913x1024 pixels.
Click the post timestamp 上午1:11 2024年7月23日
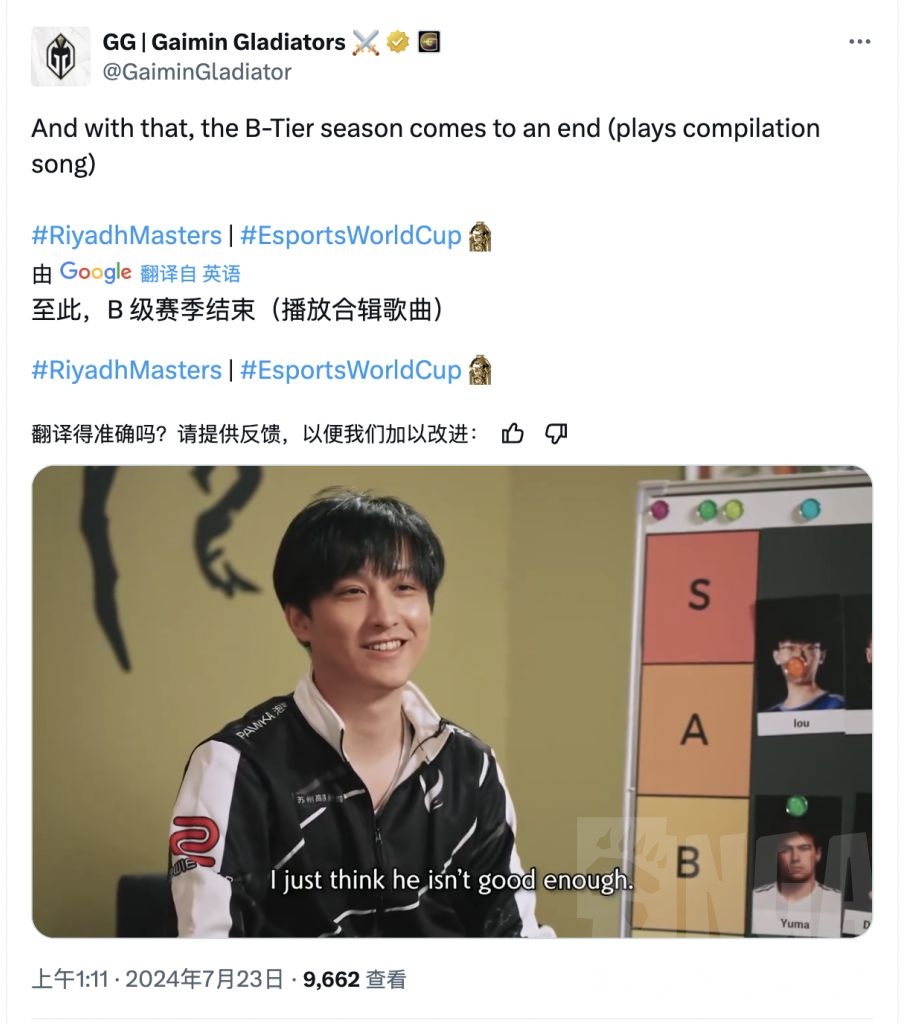(157, 979)
